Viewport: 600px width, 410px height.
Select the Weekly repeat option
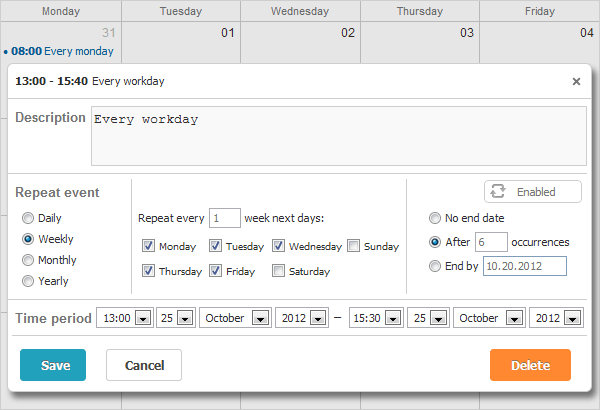point(28,239)
